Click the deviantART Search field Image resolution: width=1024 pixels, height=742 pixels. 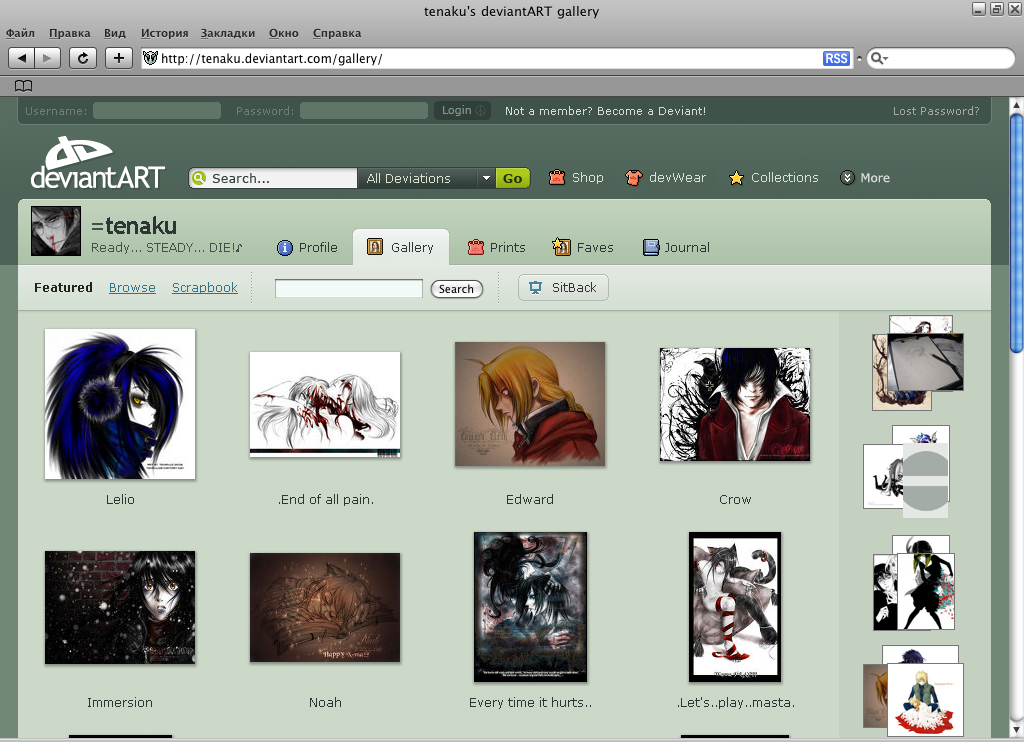click(273, 178)
